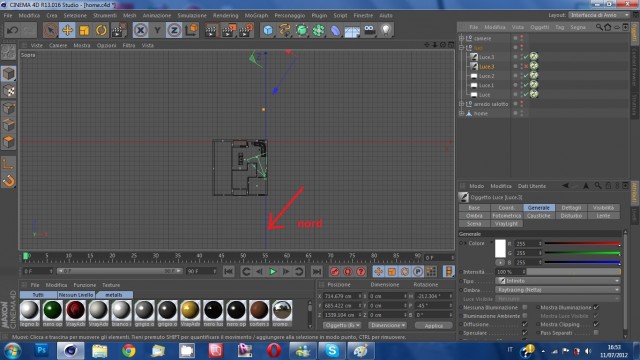Activate the Scale tool
The height and width of the screenshot is (360, 640).
coord(84,30)
